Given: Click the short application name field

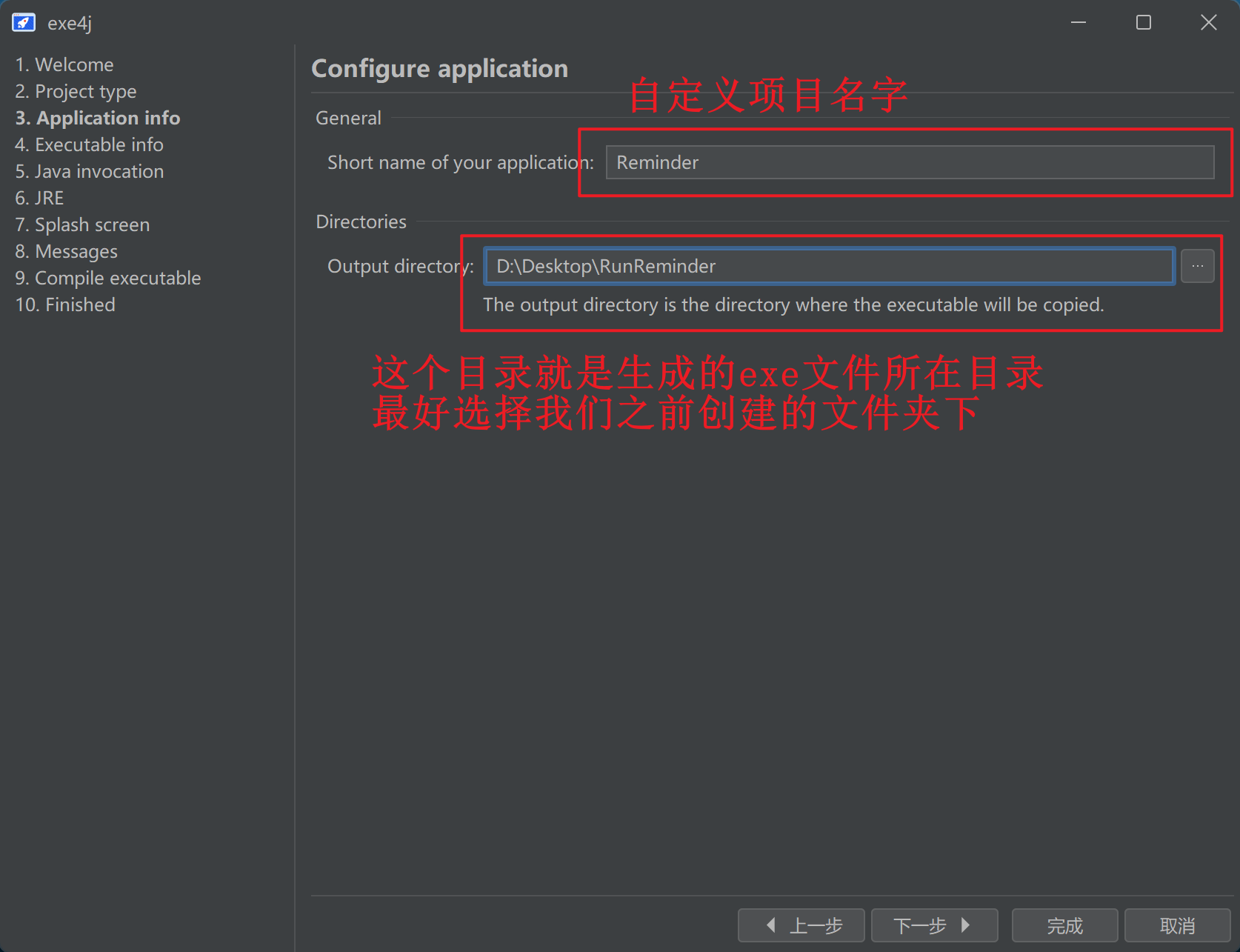Looking at the screenshot, I should pyautogui.click(x=909, y=162).
